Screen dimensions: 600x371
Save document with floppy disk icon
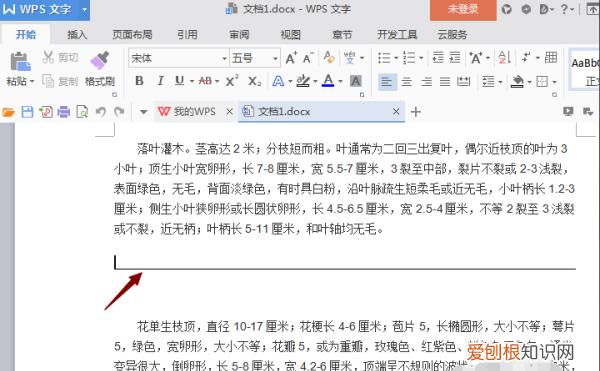[x=27, y=112]
